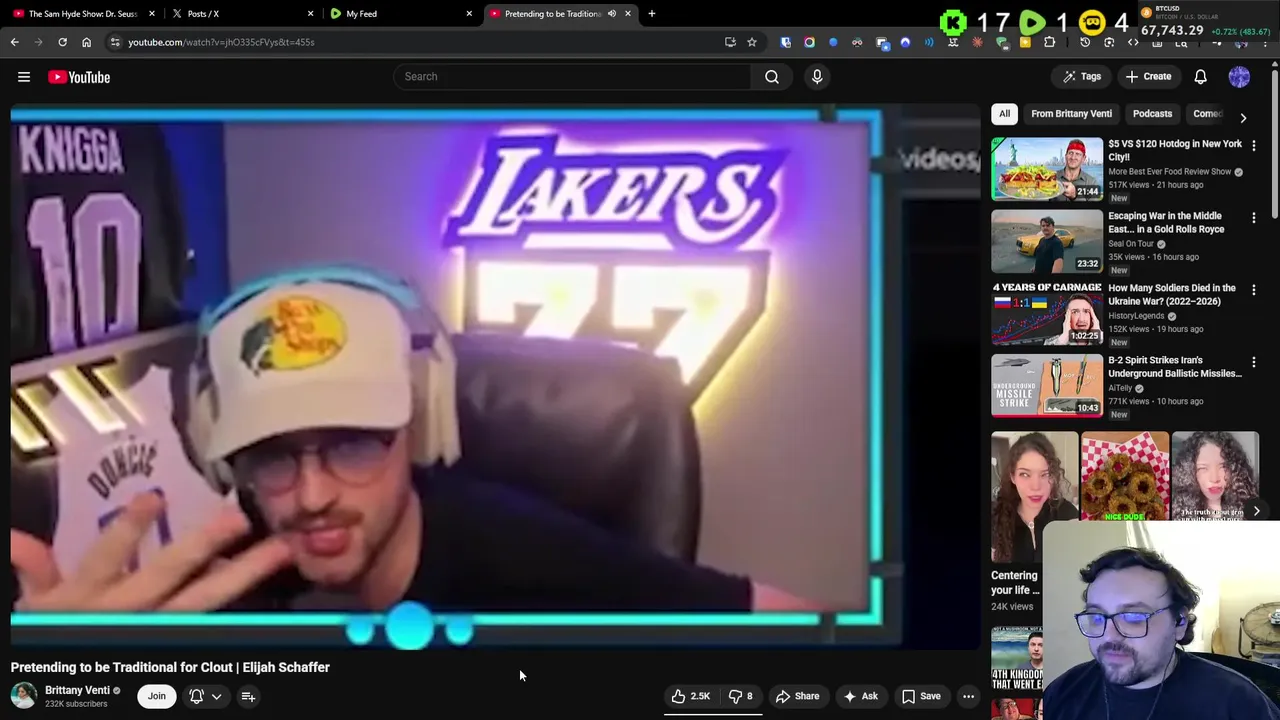The image size is (1280, 720).
Task: Open browser history clock icon
Action: pyautogui.click(x=1085, y=42)
